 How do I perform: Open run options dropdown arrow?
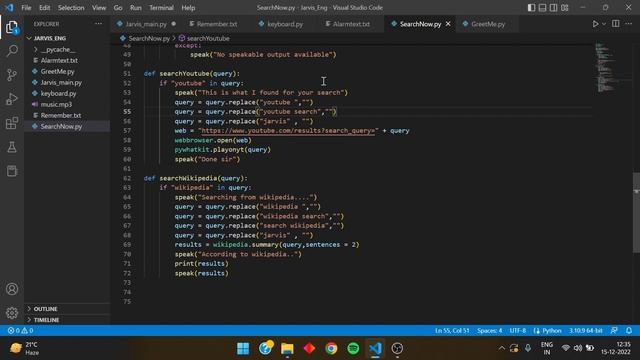pyautogui.click(x=604, y=24)
